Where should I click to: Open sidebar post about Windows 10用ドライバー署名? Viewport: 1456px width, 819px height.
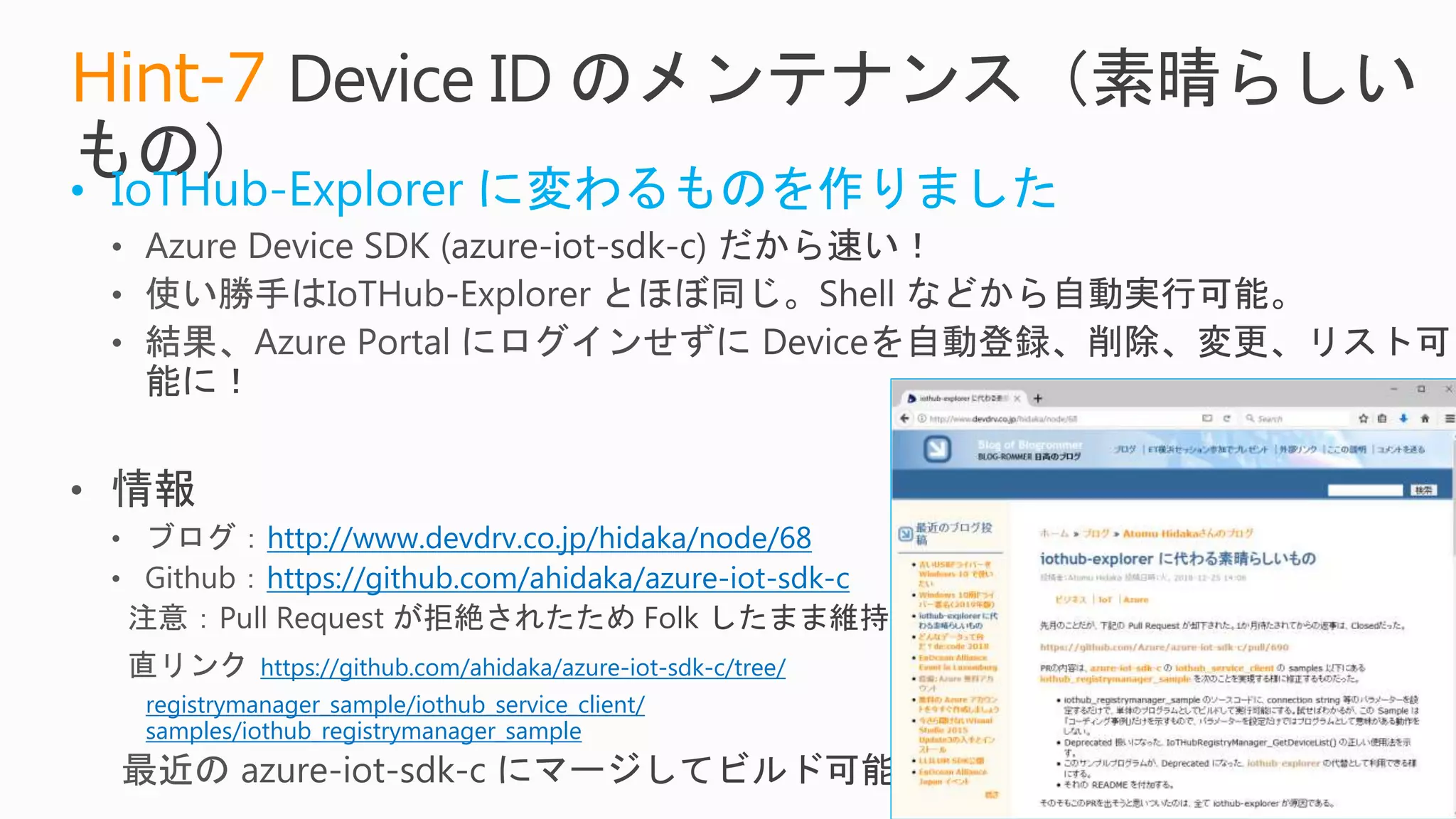957,599
